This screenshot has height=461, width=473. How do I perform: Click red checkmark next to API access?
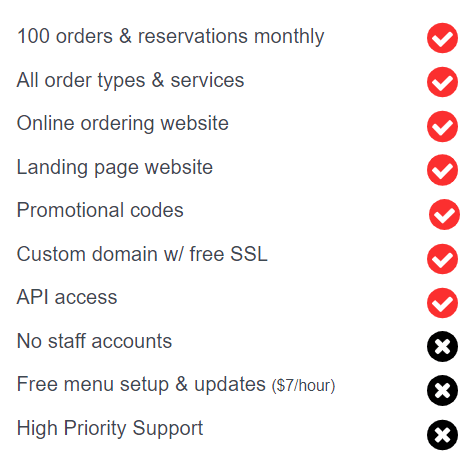[x=442, y=303]
